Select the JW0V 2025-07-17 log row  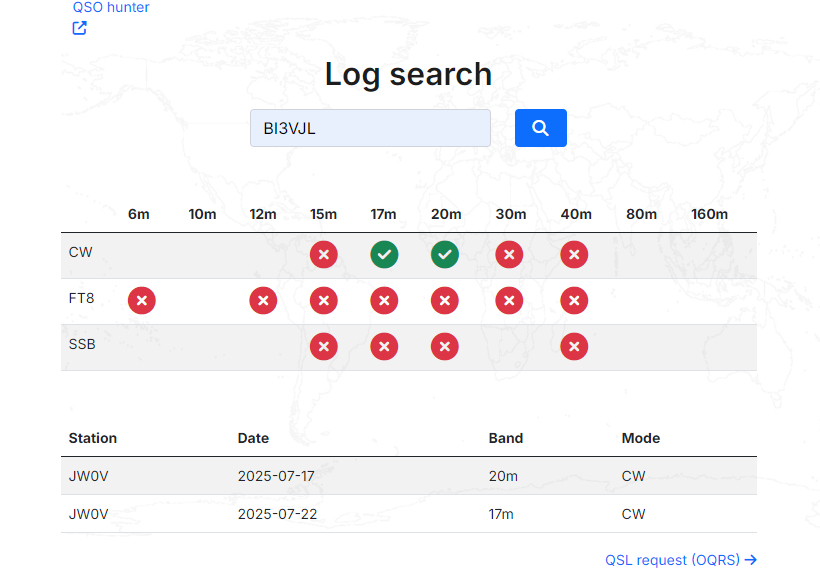point(408,476)
